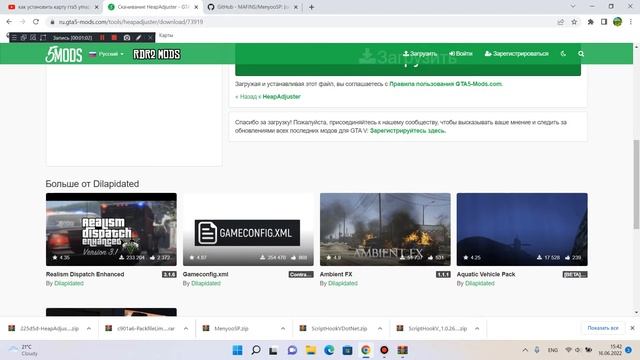Pause the screen recording

(102, 38)
